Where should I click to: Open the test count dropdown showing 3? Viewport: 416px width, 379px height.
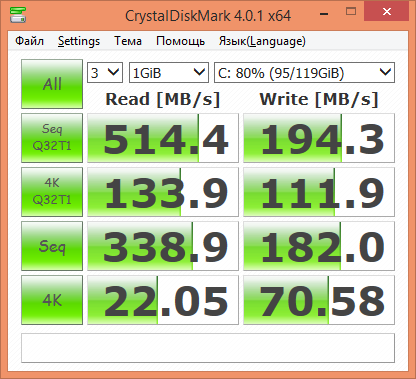click(x=105, y=72)
